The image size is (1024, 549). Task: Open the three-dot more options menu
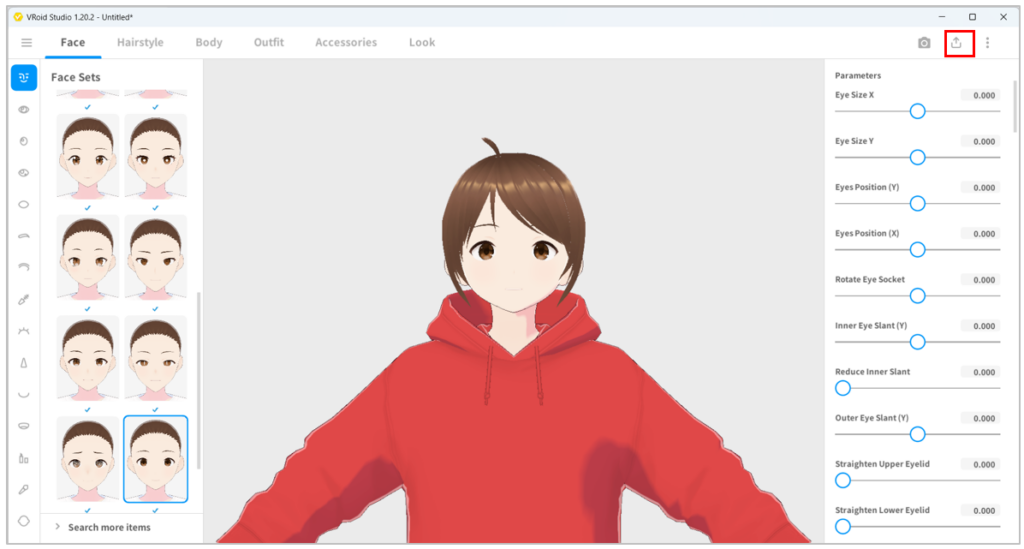(988, 43)
